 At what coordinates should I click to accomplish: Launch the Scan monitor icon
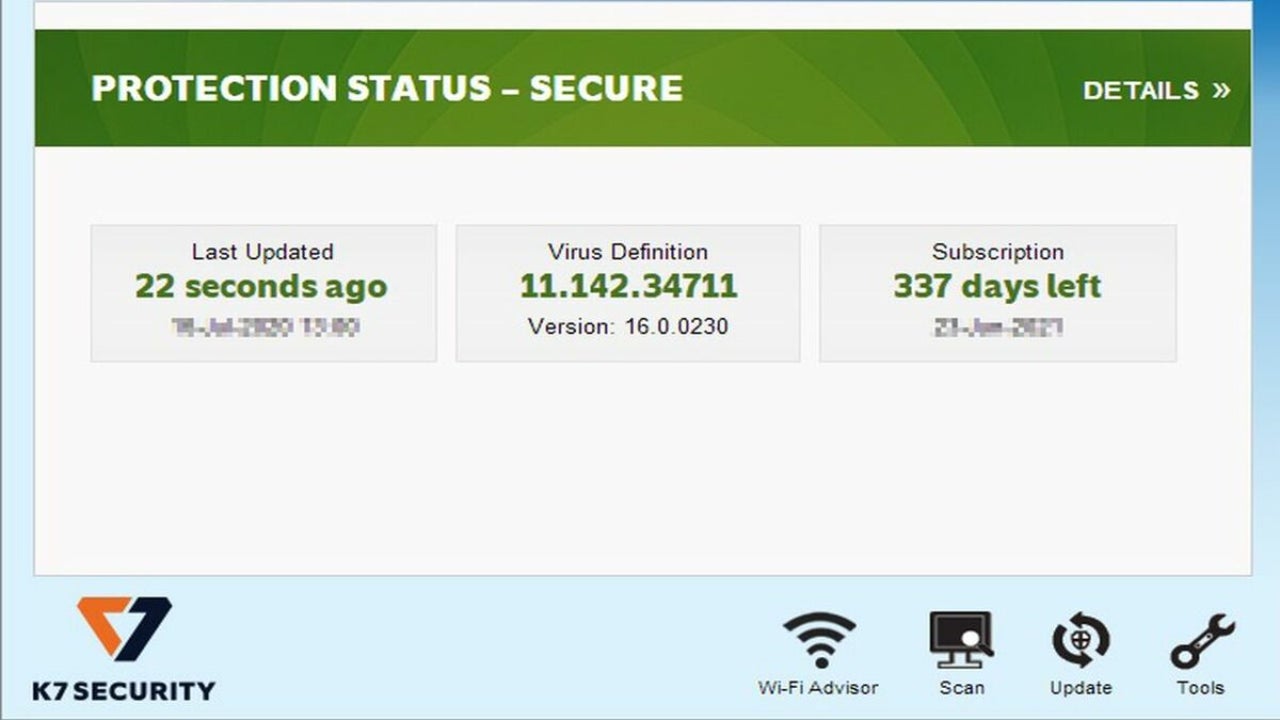pos(961,640)
